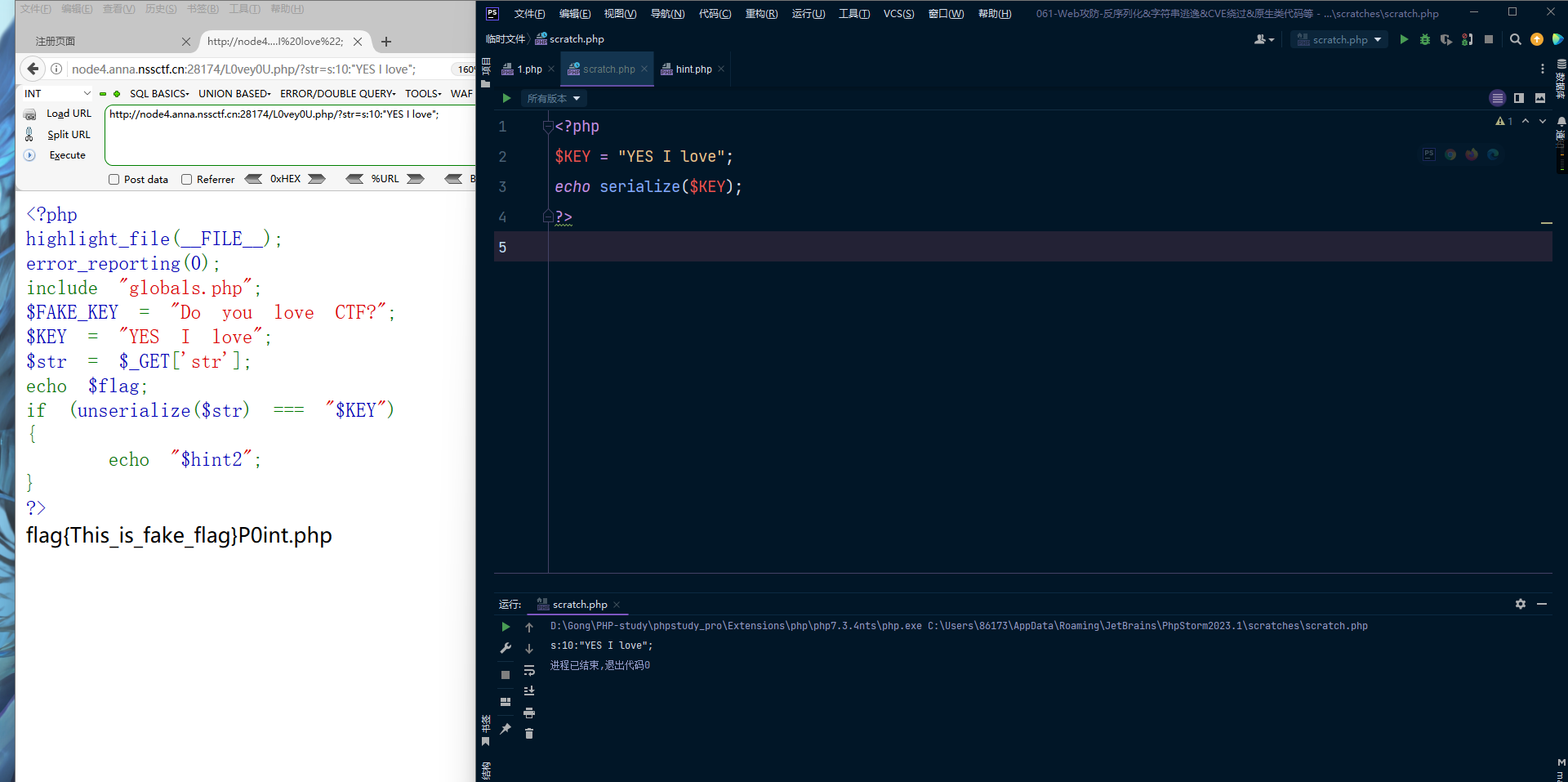Open the 所有版本 version dropdown
Viewport: 1568px width, 782px height.
(x=554, y=98)
